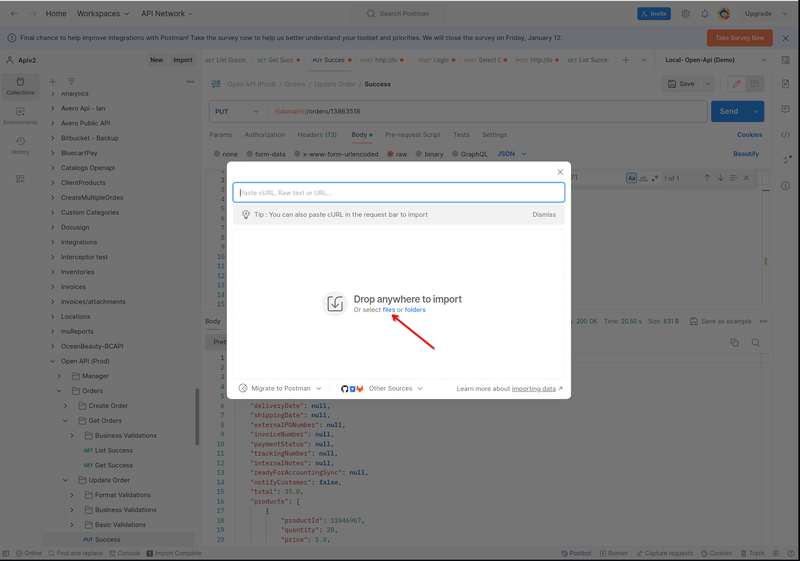This screenshot has width=800, height=561.
Task: Open the History sidebar tab
Action: [20, 145]
